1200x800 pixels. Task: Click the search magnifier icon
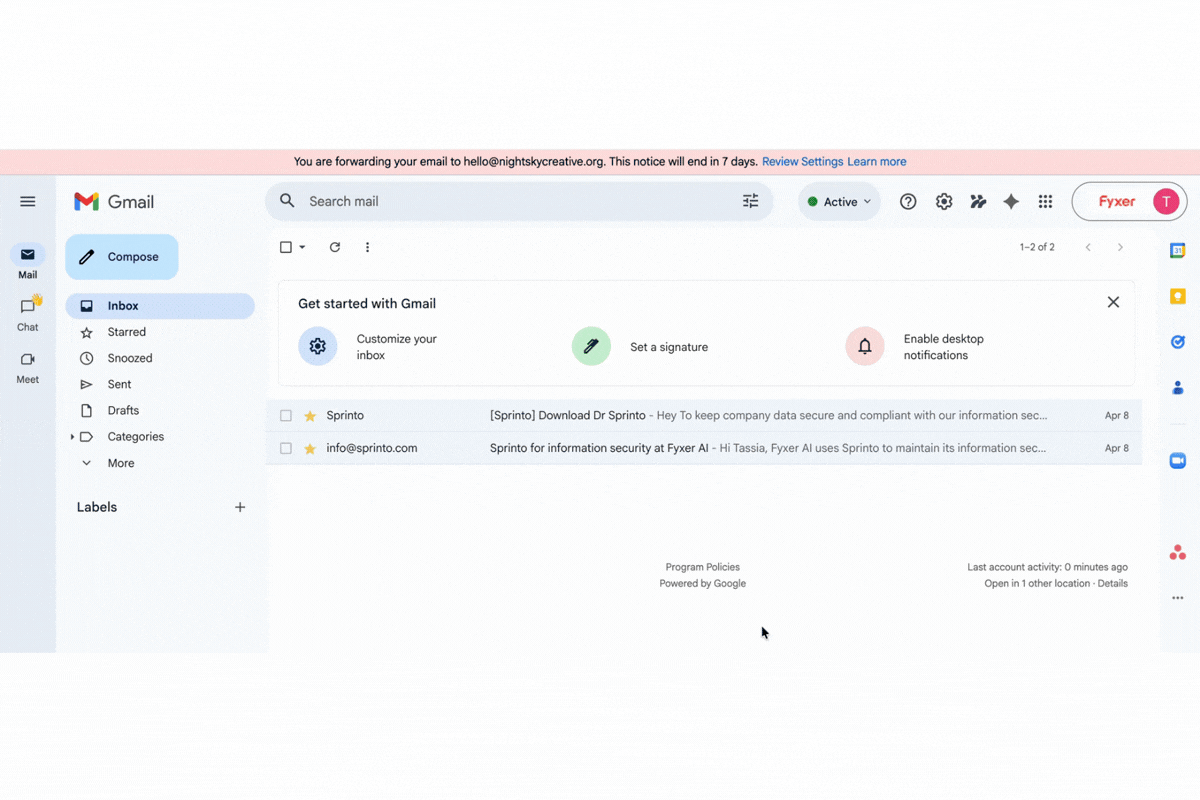[287, 201]
